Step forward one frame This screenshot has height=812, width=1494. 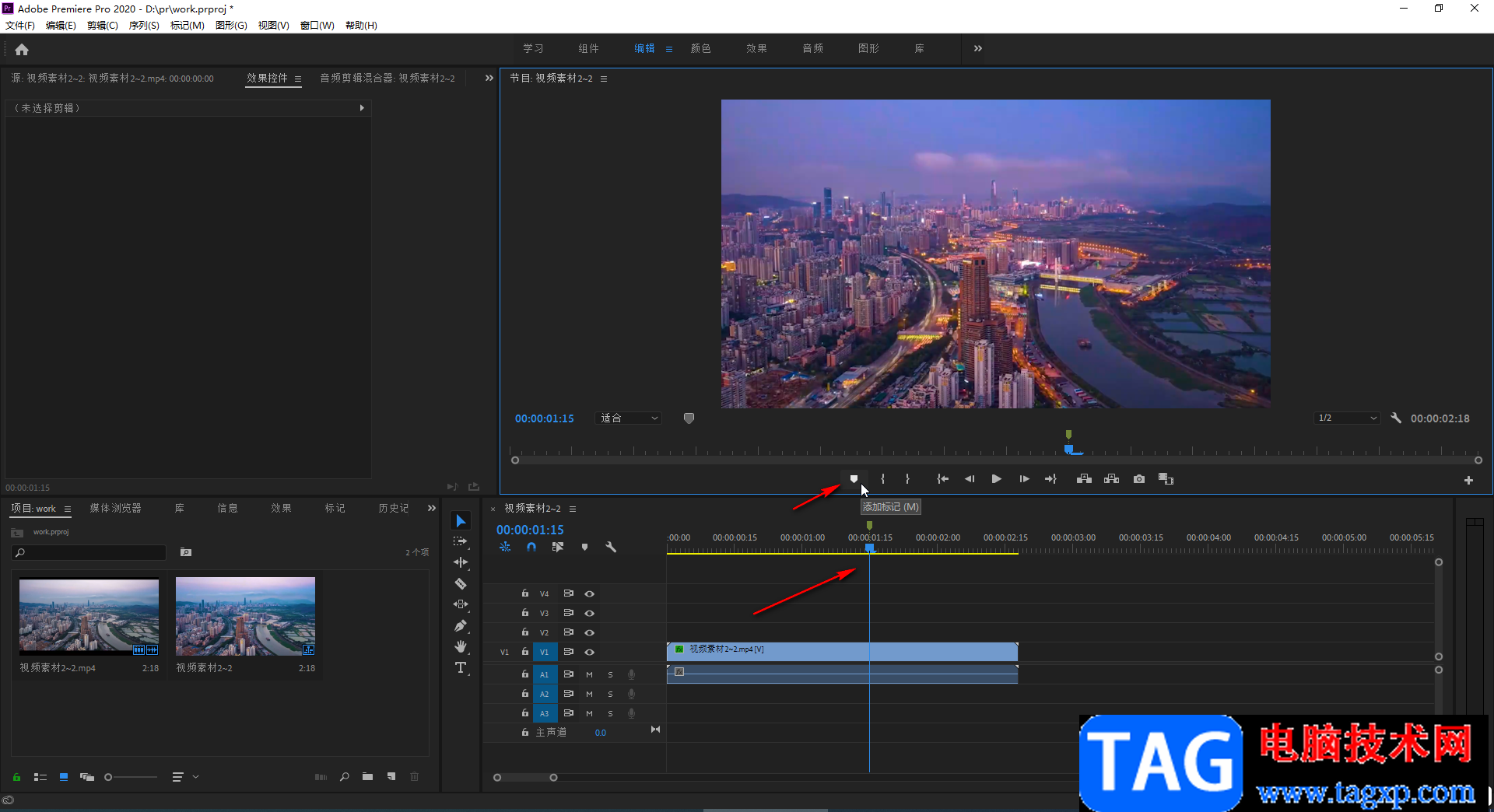1024,479
